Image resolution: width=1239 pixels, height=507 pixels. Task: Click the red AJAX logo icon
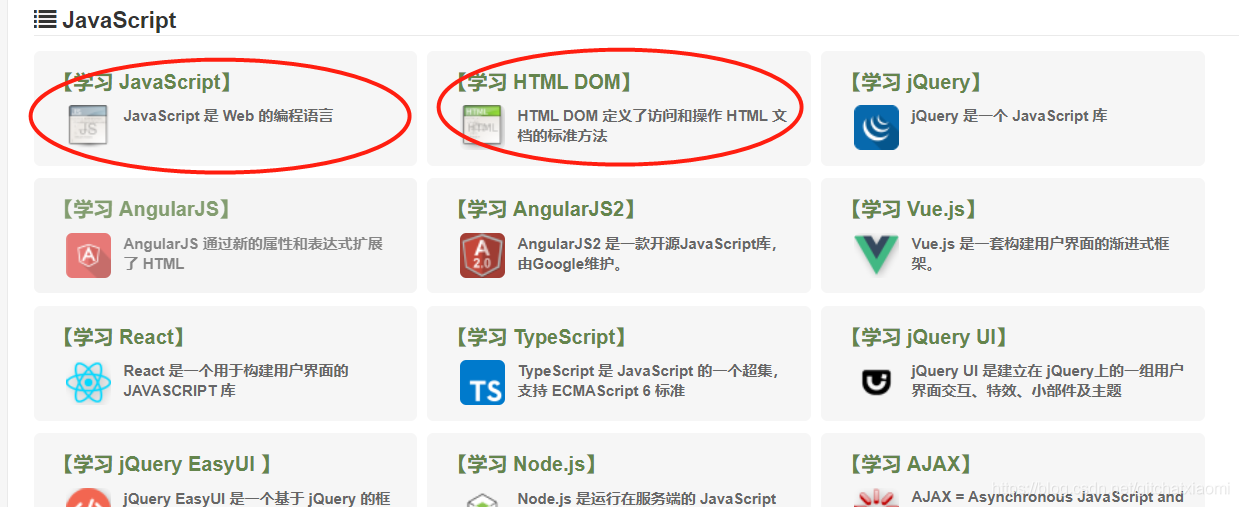[876, 498]
